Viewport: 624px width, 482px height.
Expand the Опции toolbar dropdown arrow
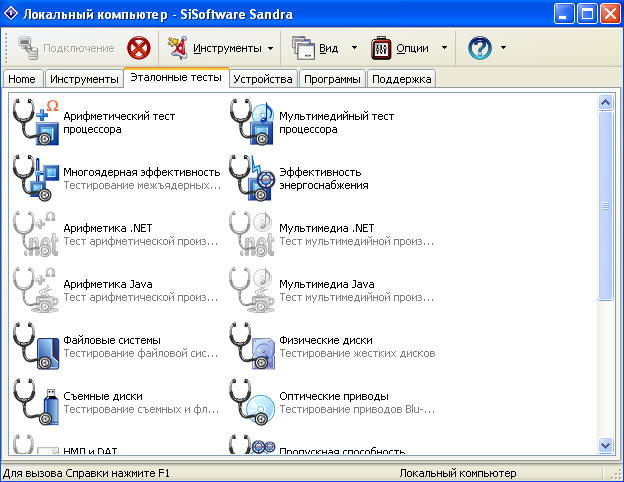tap(444, 48)
